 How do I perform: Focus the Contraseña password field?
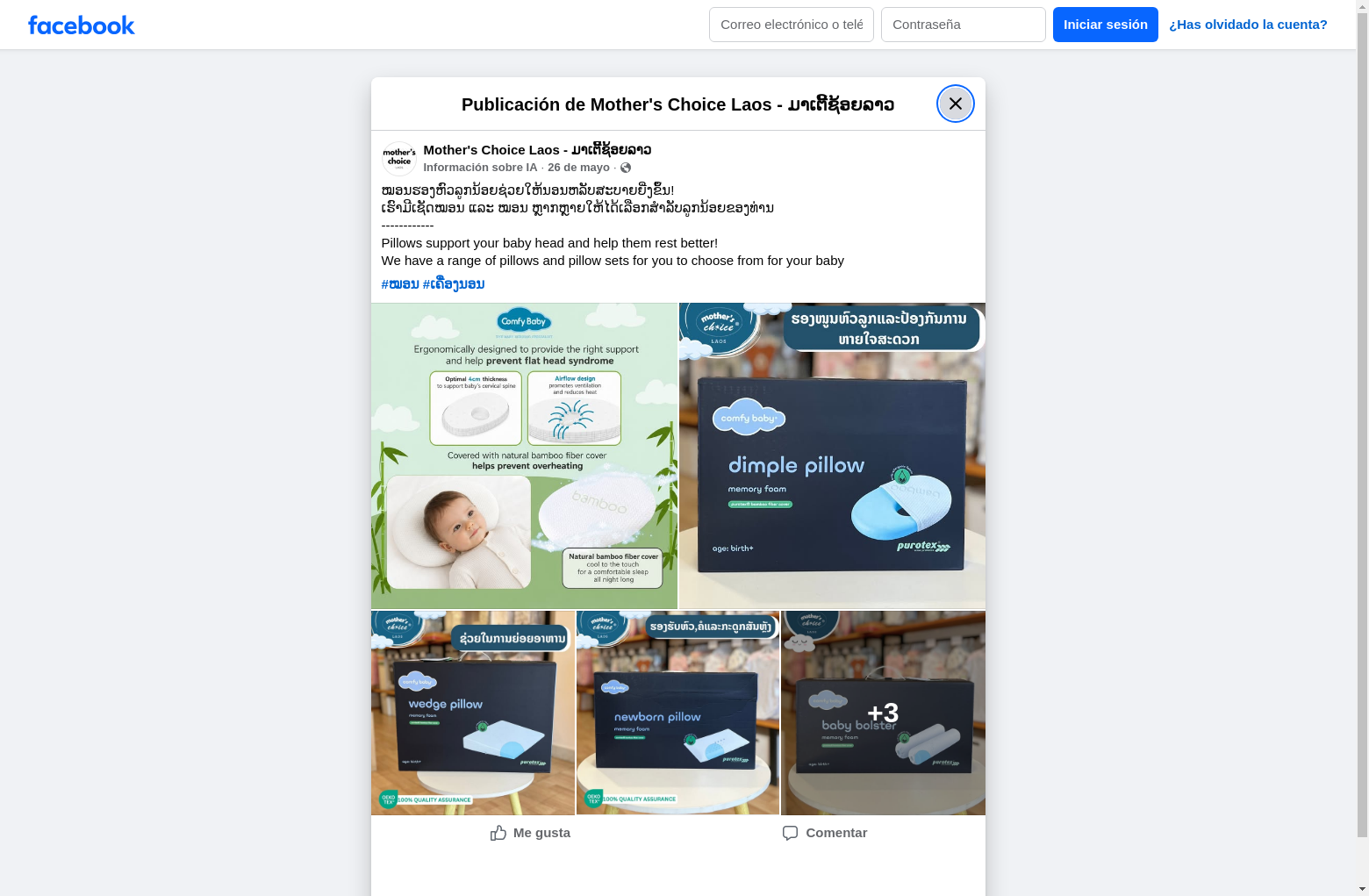click(x=964, y=25)
